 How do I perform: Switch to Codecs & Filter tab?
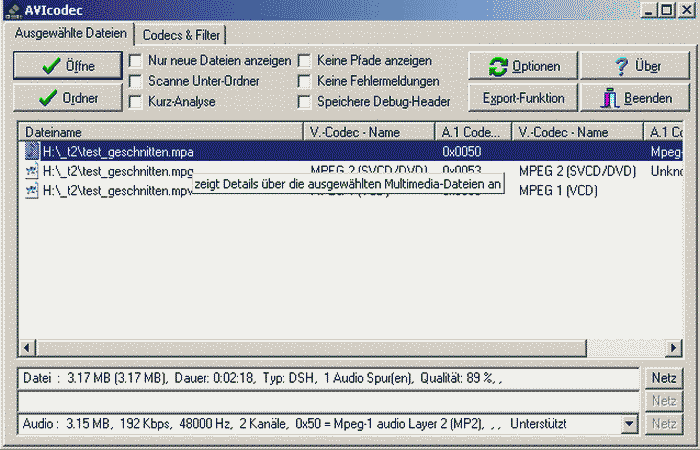tap(182, 35)
